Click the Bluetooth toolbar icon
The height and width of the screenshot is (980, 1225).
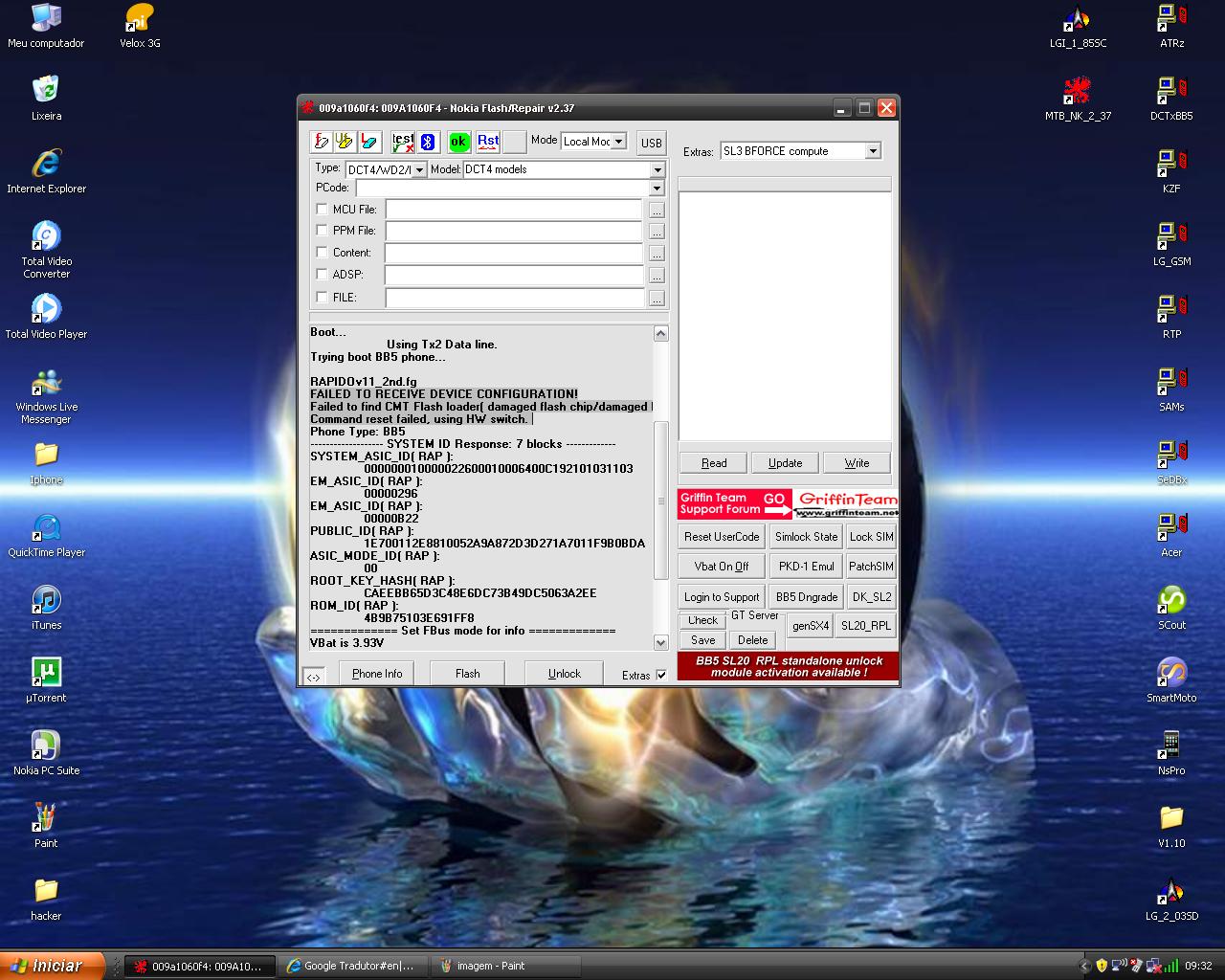point(428,142)
